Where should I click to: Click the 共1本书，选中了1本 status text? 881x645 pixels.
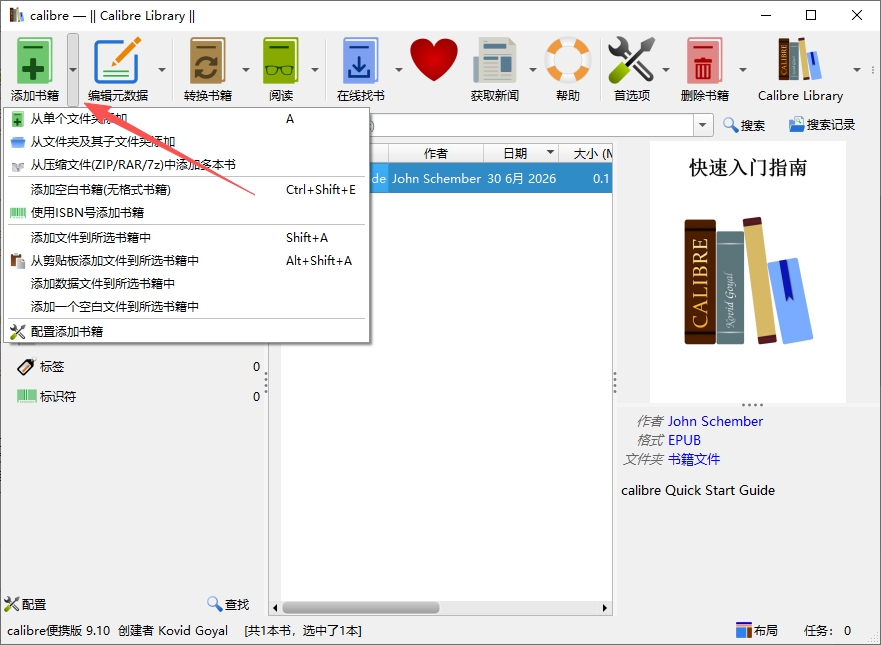click(x=303, y=631)
